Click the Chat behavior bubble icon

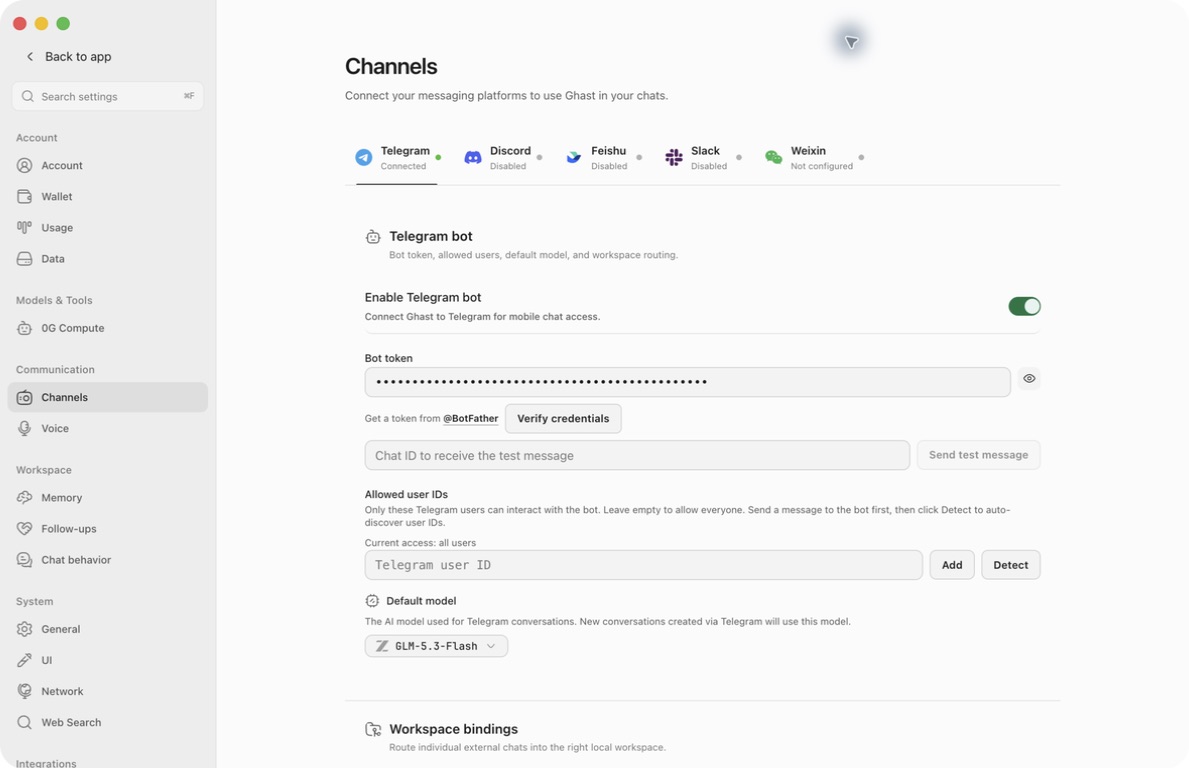pyautogui.click(x=24, y=560)
